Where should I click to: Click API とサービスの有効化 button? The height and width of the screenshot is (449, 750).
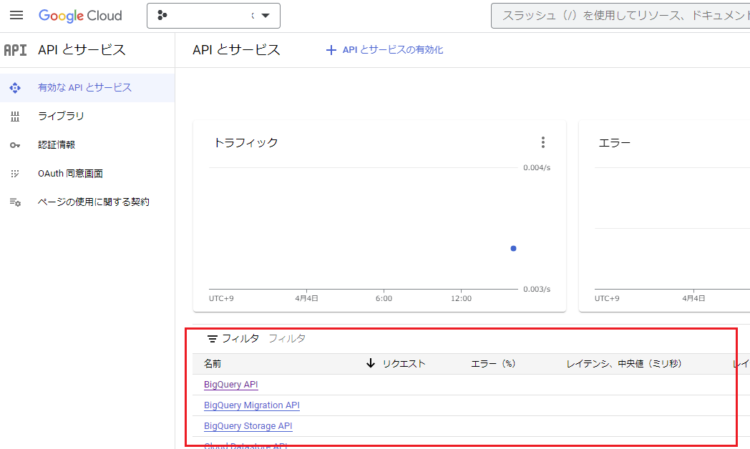[384, 50]
